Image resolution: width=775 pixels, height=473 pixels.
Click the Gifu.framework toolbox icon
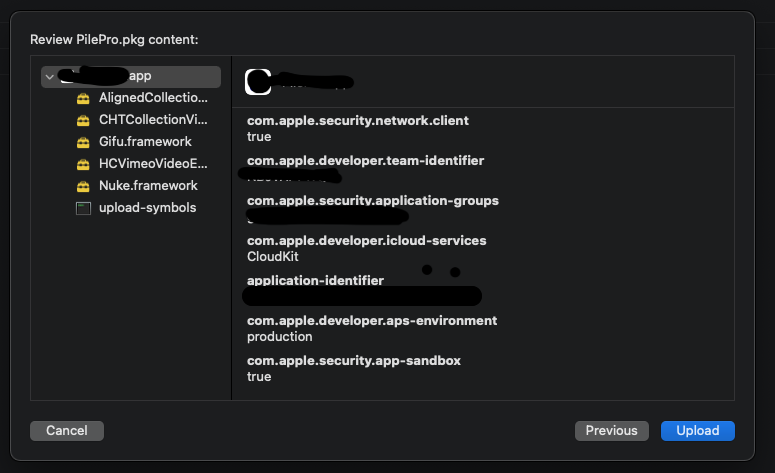click(83, 142)
